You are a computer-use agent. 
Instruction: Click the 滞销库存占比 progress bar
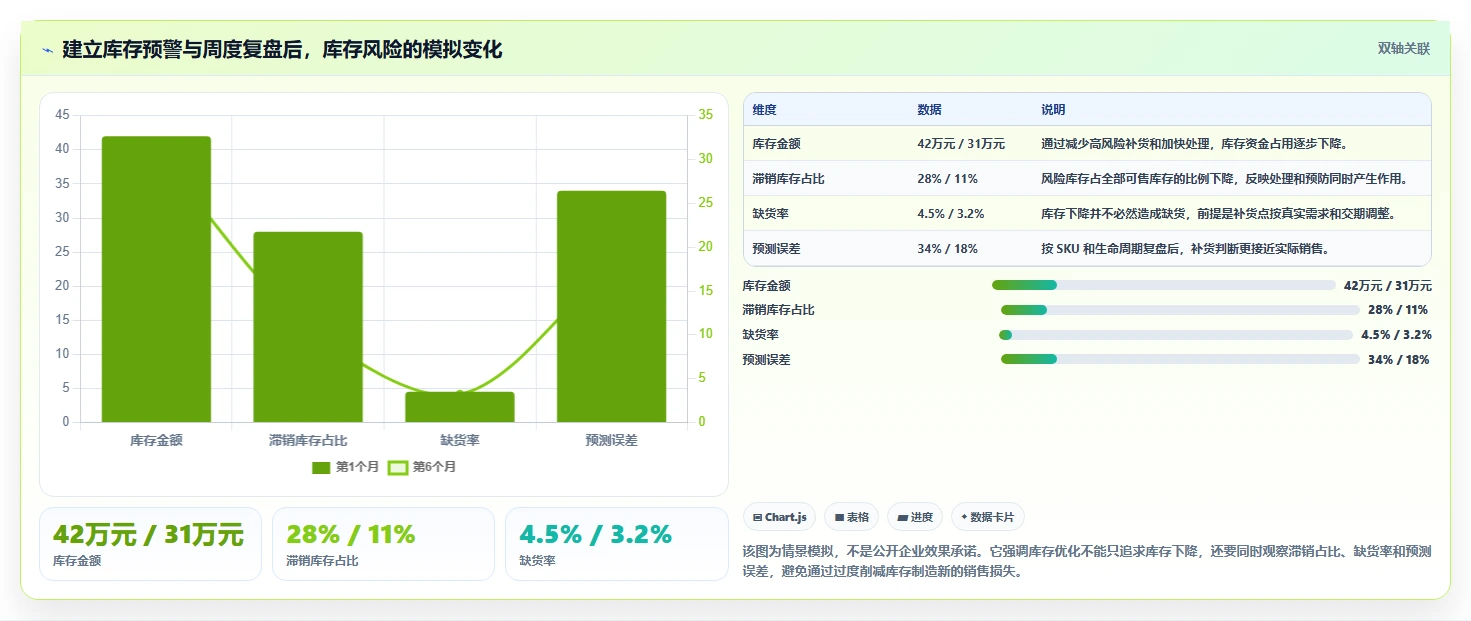tap(1180, 310)
